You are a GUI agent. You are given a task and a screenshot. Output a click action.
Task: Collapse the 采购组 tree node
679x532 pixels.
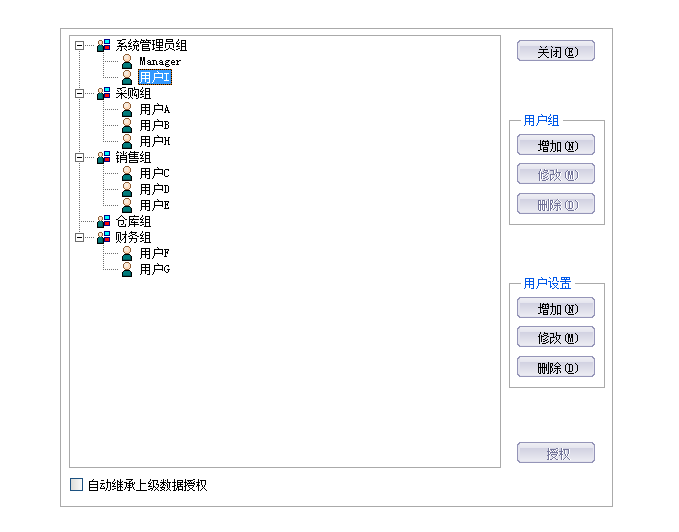tap(79, 94)
